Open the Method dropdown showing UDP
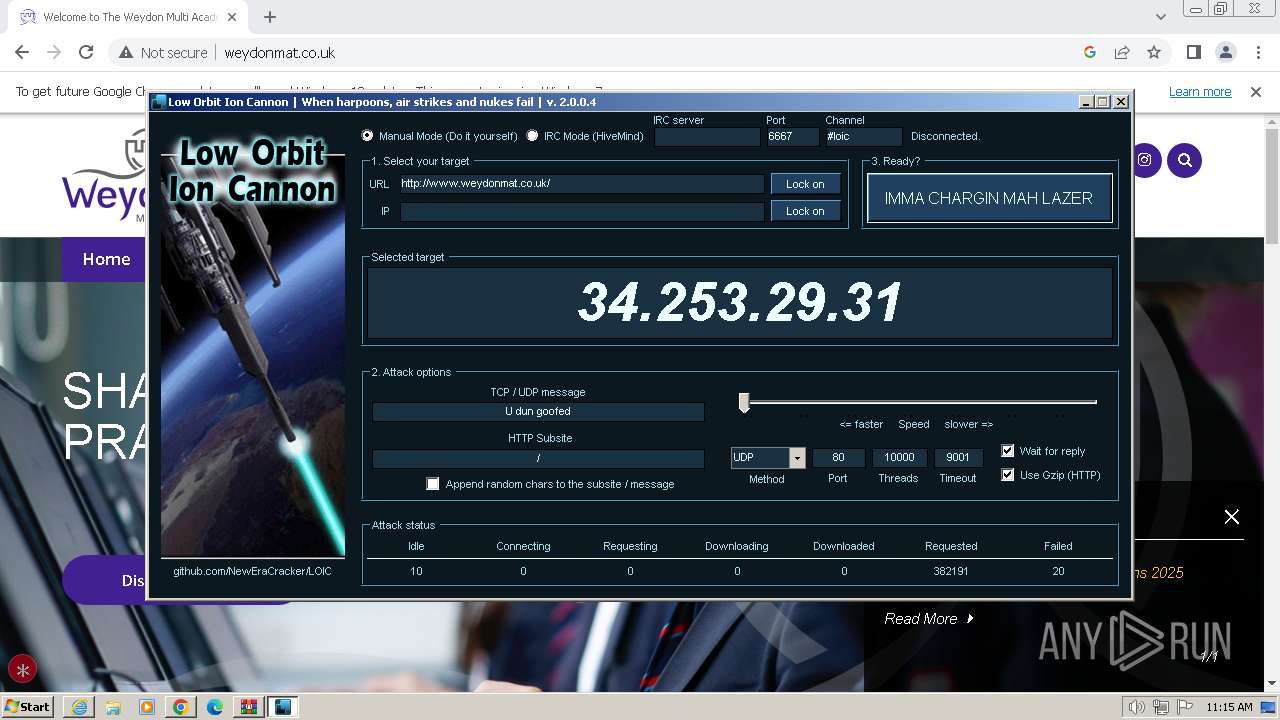Image resolution: width=1280 pixels, height=720 pixels. tap(797, 458)
